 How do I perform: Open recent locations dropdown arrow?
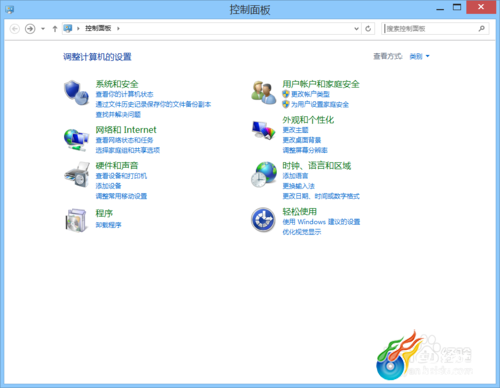pyautogui.click(x=43, y=29)
